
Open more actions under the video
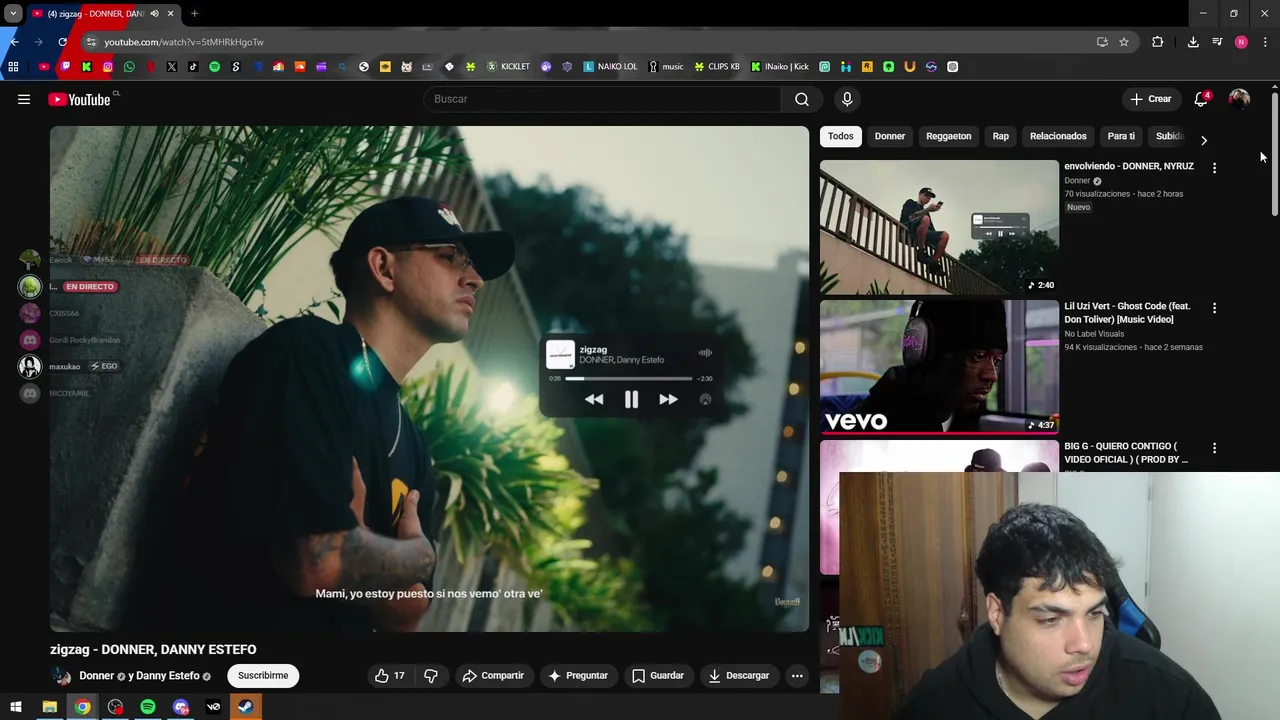point(797,676)
